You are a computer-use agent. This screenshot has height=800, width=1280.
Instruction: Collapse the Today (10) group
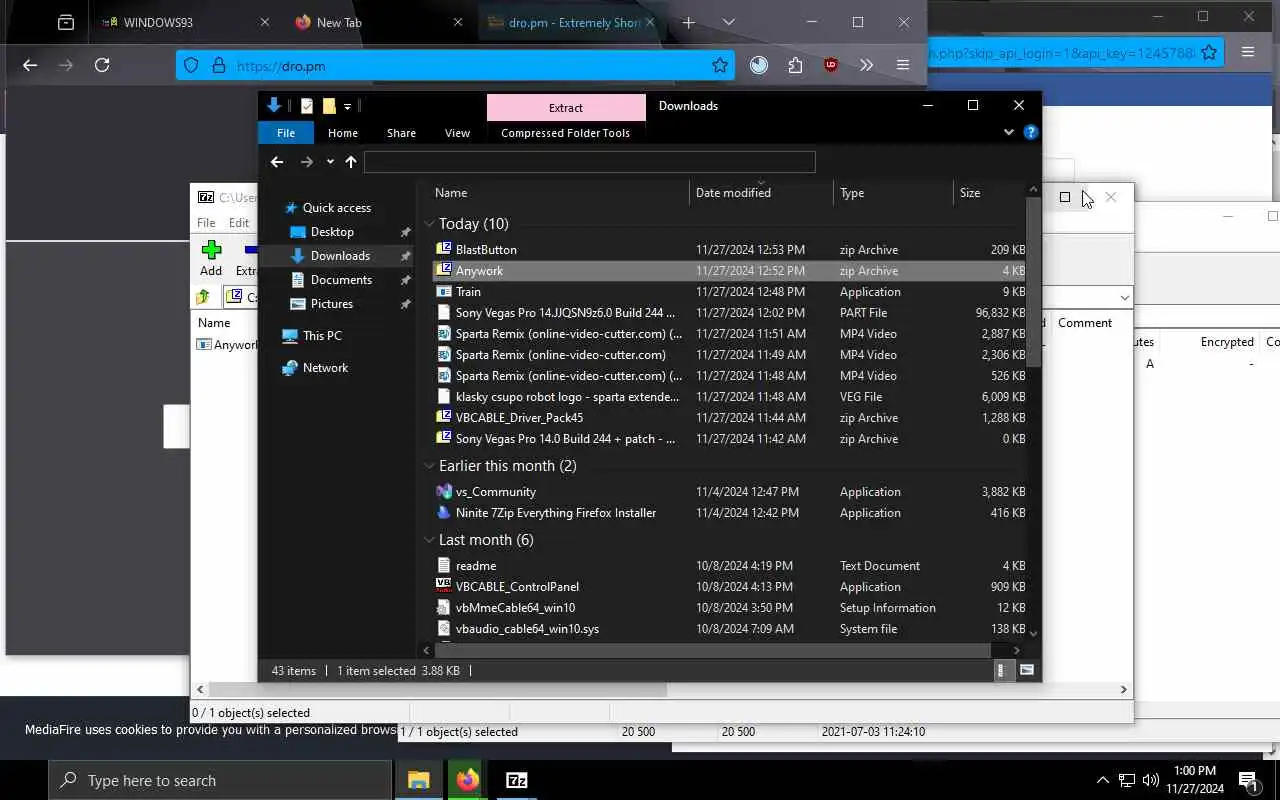pyautogui.click(x=429, y=224)
